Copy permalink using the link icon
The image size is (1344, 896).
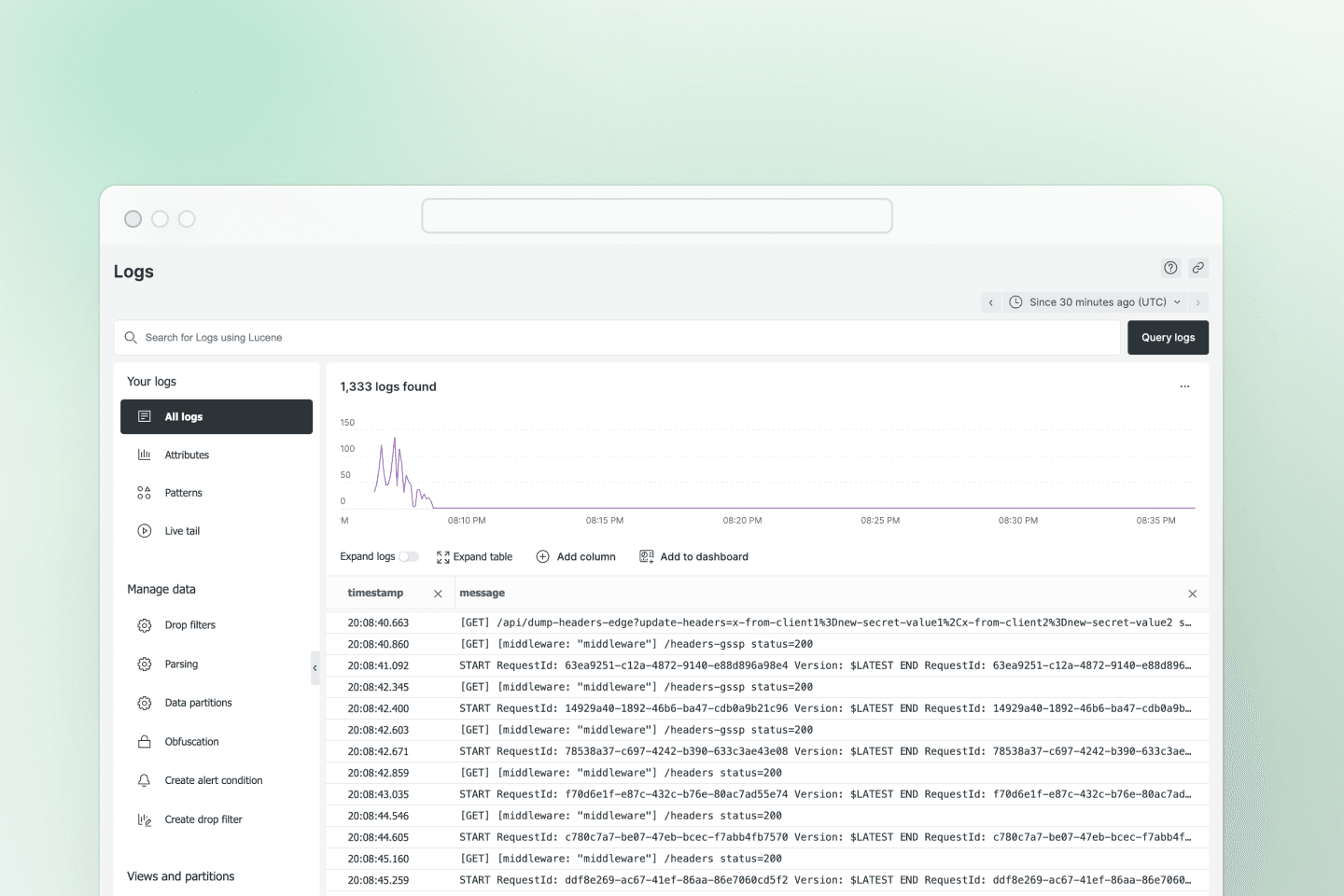(1198, 268)
